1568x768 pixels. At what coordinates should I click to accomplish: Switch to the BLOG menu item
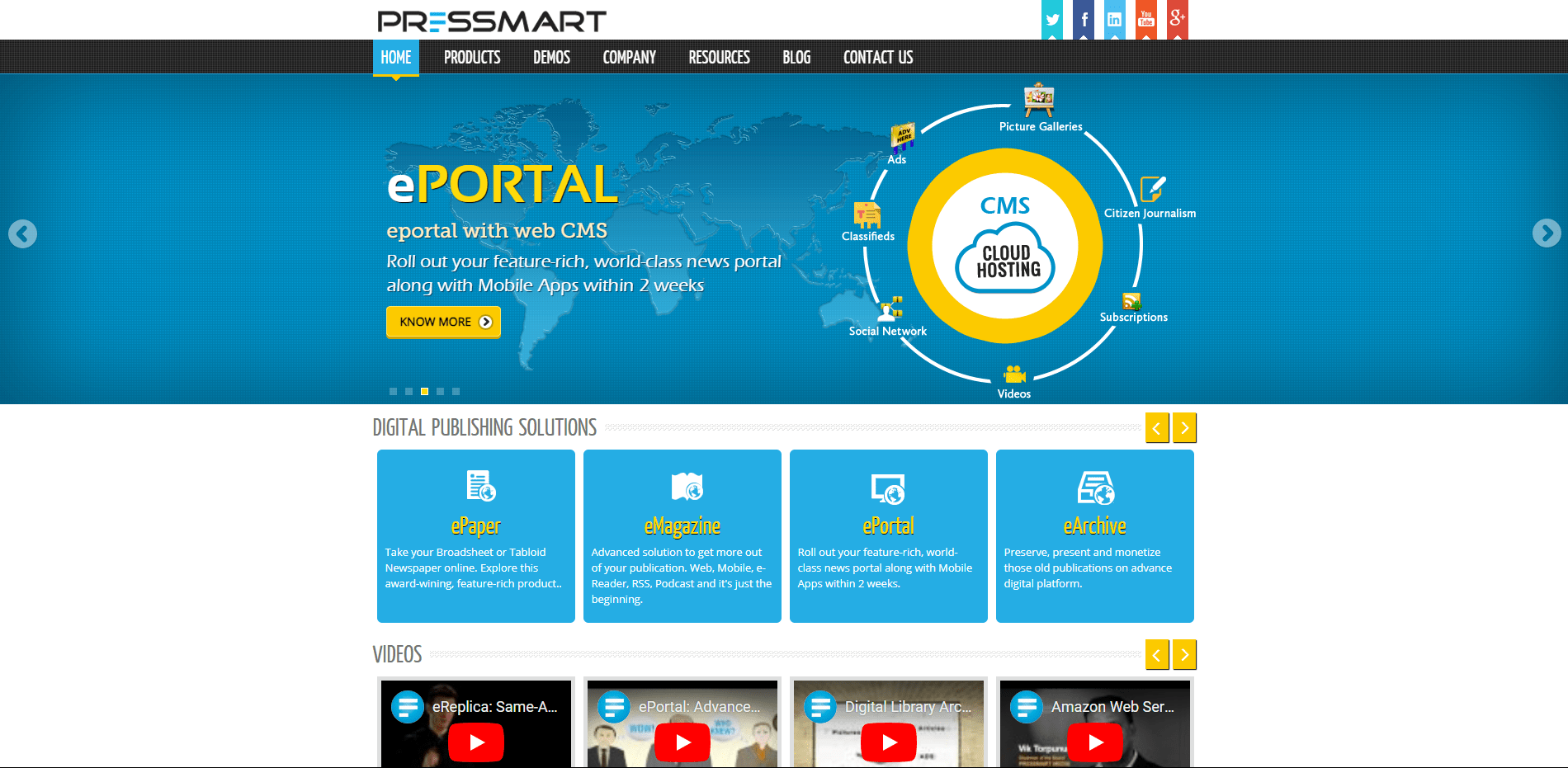point(796,57)
